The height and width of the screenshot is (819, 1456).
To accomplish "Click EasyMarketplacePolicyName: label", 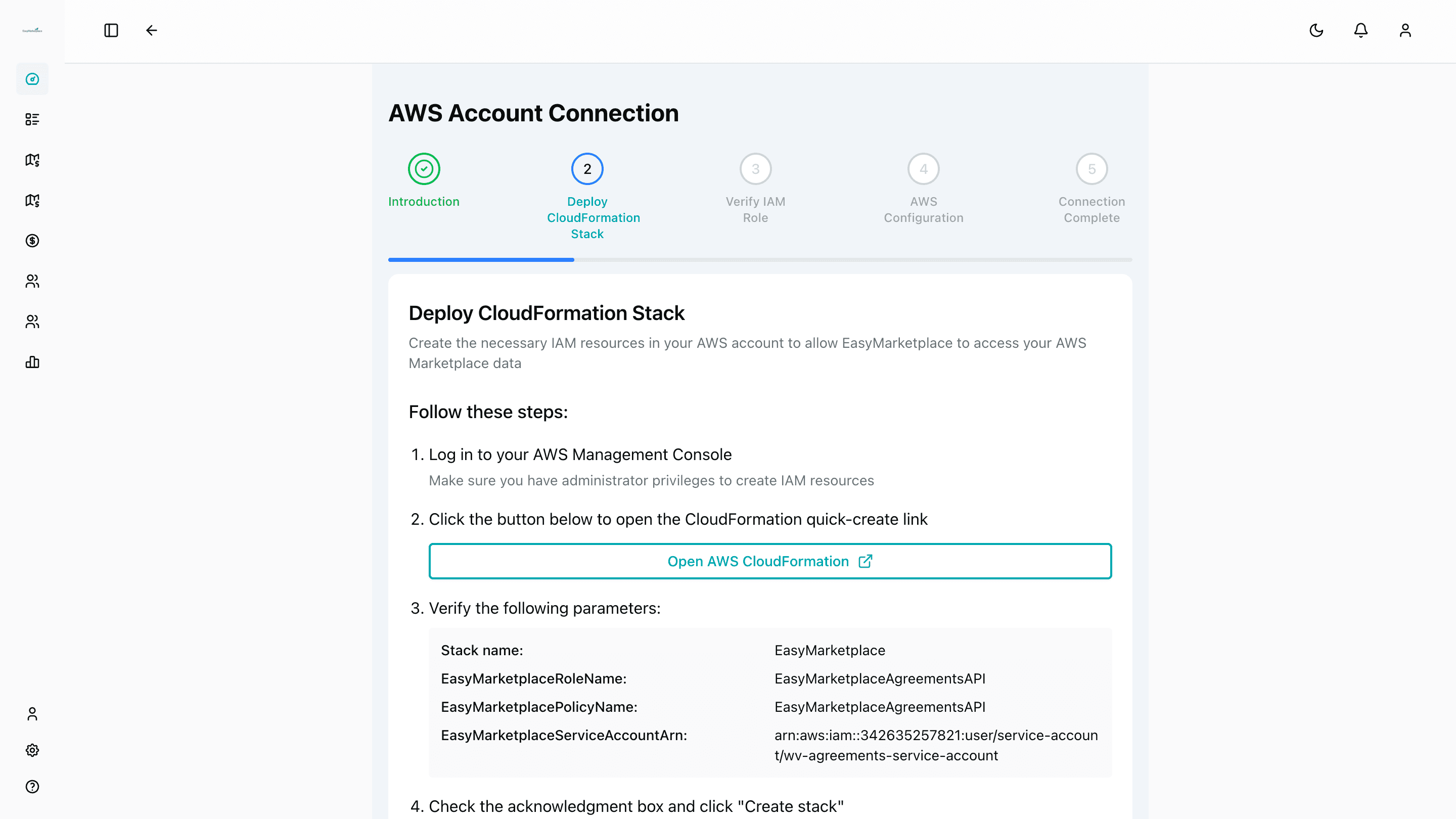I will coord(539,707).
